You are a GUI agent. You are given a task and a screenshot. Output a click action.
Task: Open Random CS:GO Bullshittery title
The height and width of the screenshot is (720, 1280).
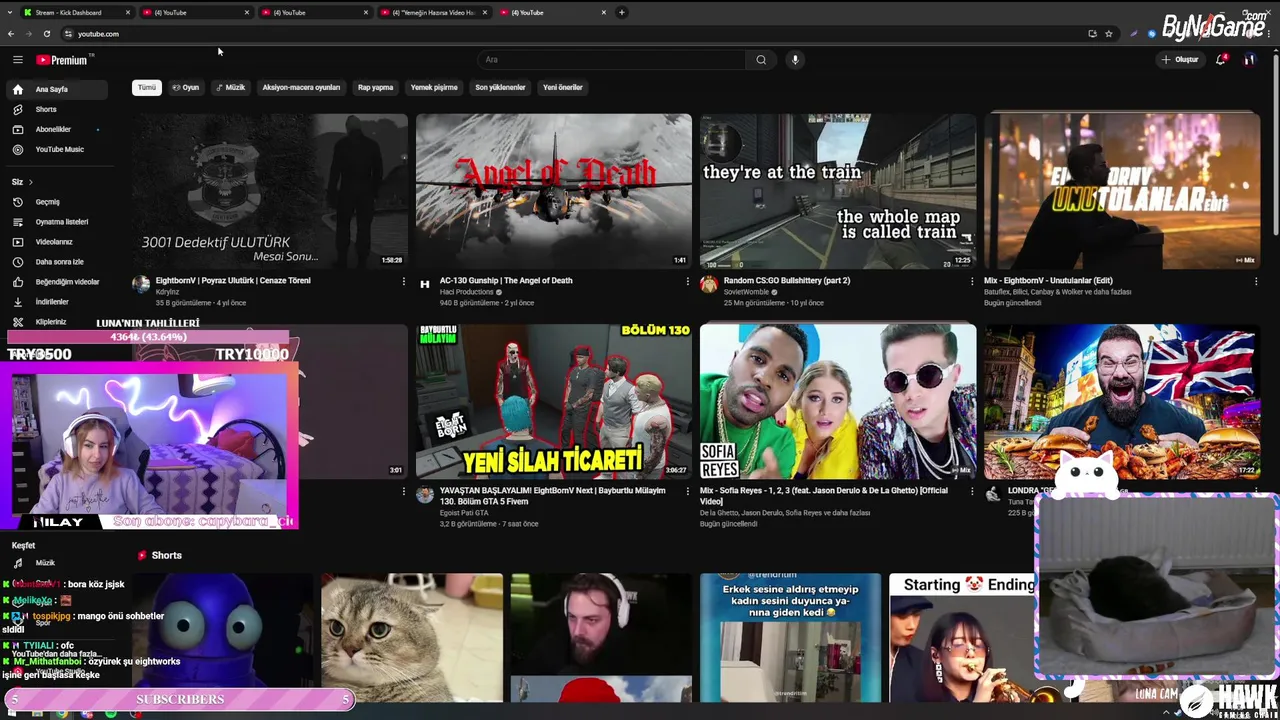coord(787,281)
